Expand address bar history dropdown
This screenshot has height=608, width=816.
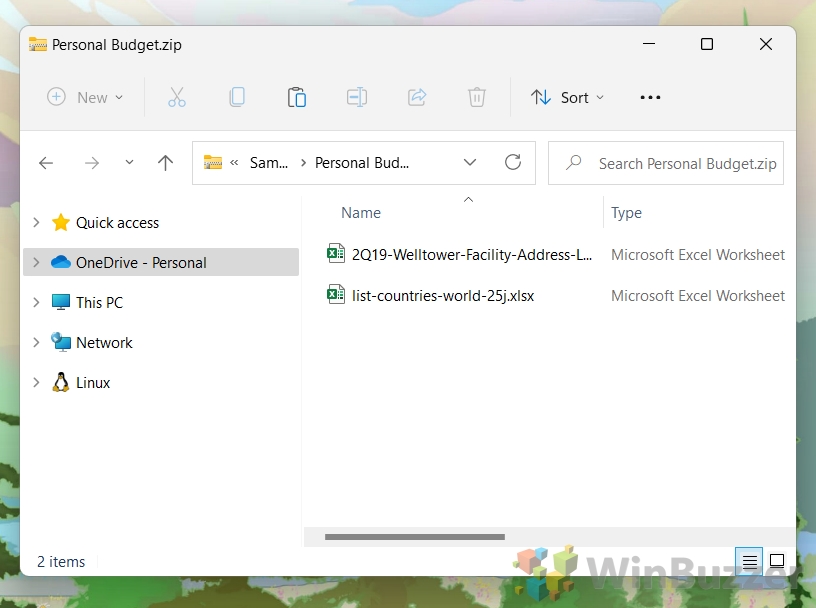click(470, 162)
